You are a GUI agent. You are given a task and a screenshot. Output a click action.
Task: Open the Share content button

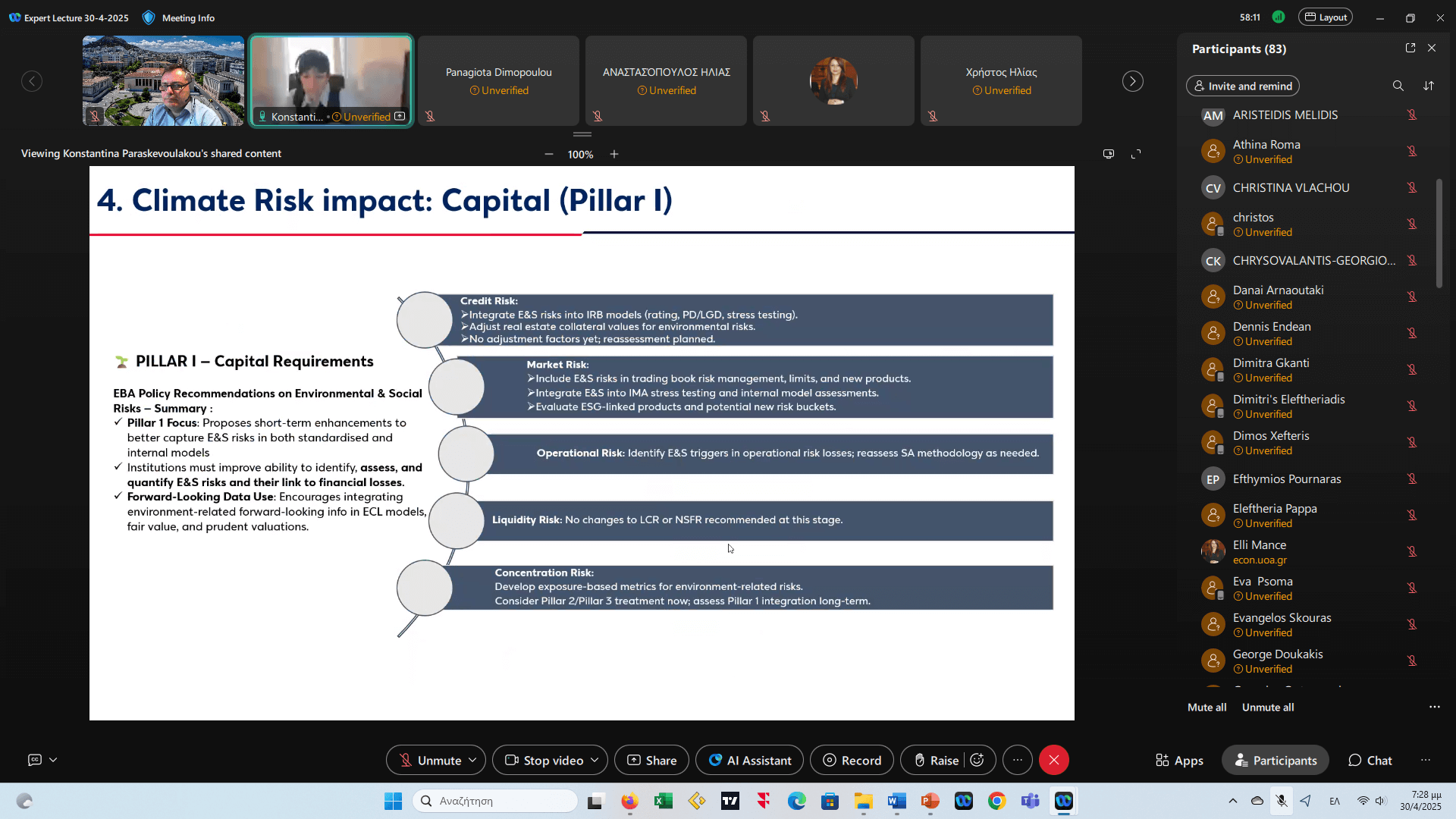click(x=651, y=760)
